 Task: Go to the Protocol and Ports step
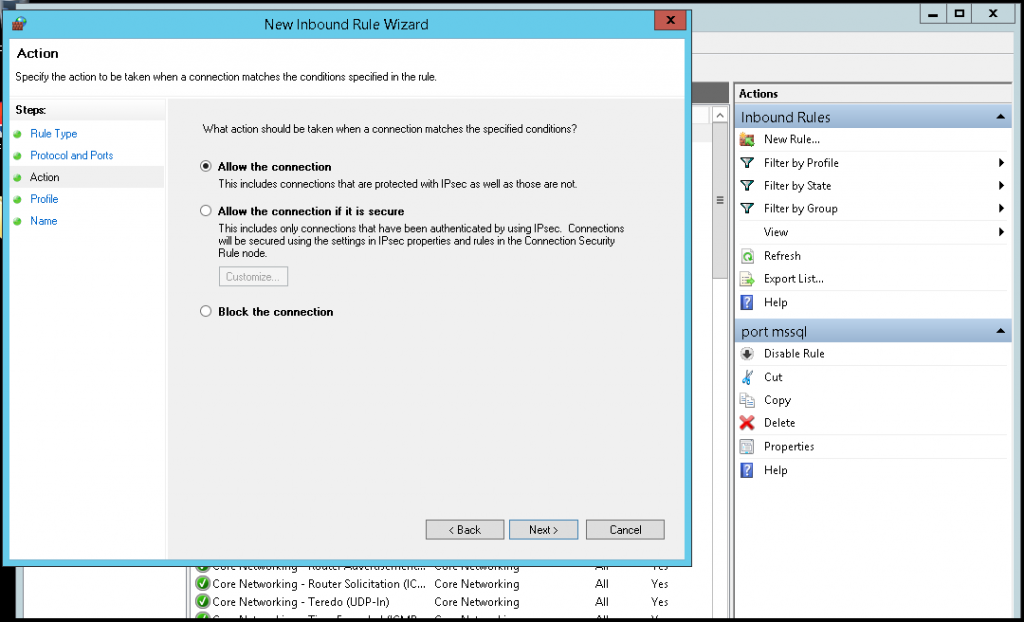coord(71,156)
